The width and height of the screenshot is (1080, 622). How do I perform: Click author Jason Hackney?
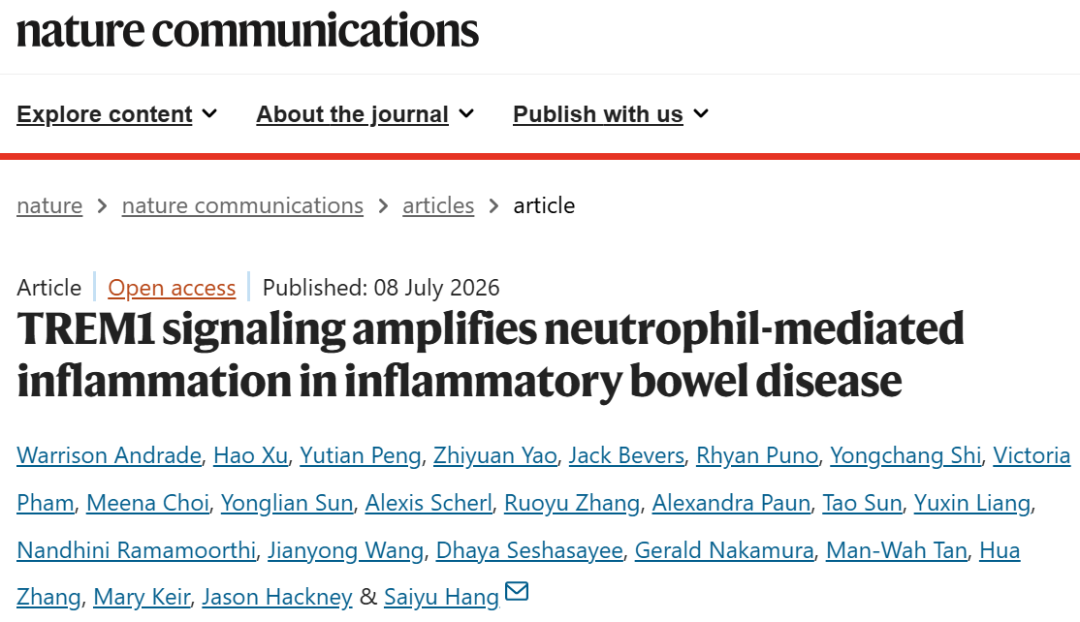(x=277, y=597)
